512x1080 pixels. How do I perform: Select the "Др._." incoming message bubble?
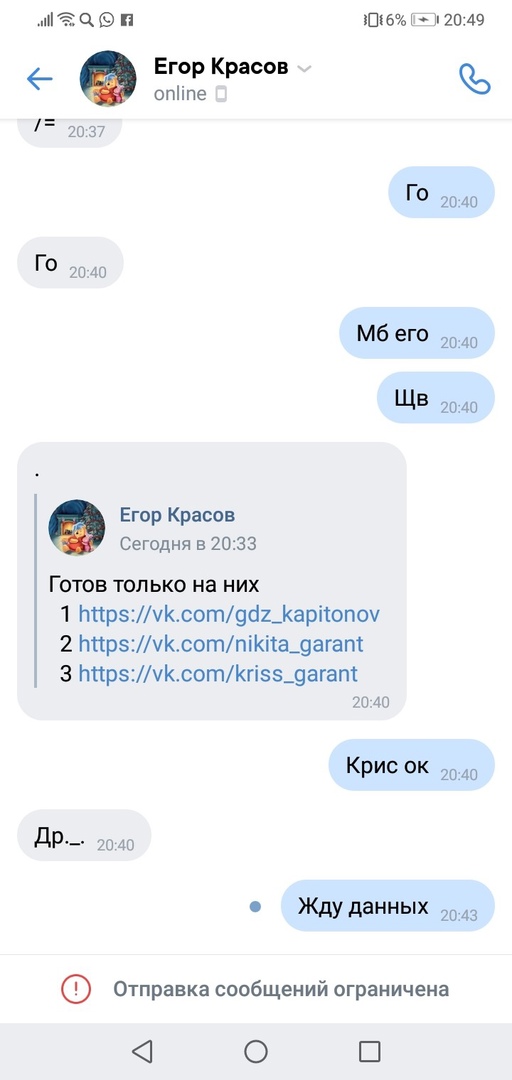point(84,835)
